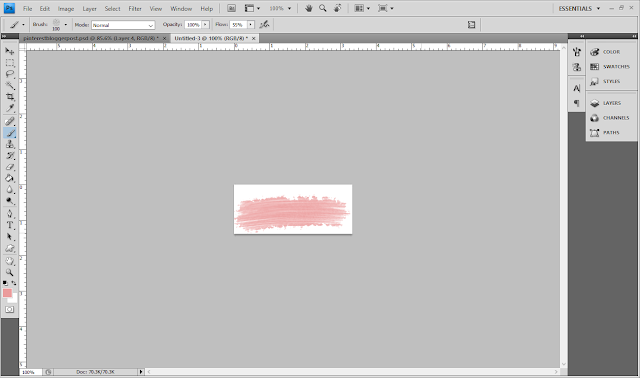
Task: Reset default foreground and background colors
Action: tap(5, 283)
